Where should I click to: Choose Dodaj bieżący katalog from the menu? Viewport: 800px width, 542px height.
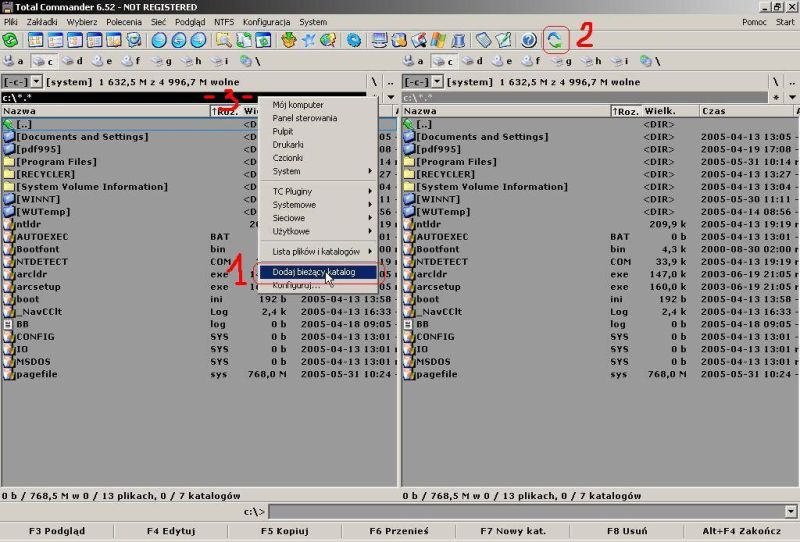[x=318, y=272]
